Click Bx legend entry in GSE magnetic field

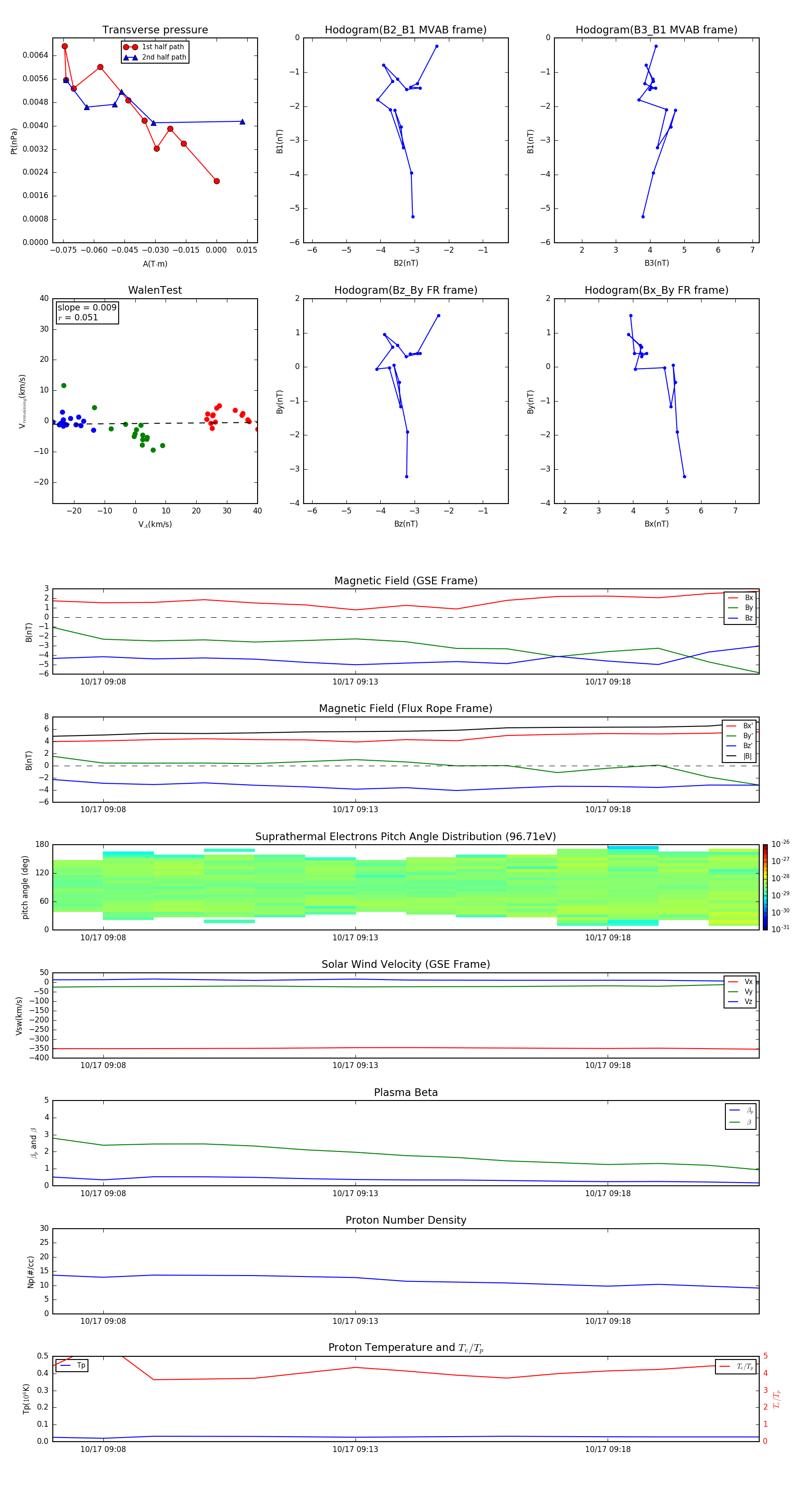[x=741, y=598]
